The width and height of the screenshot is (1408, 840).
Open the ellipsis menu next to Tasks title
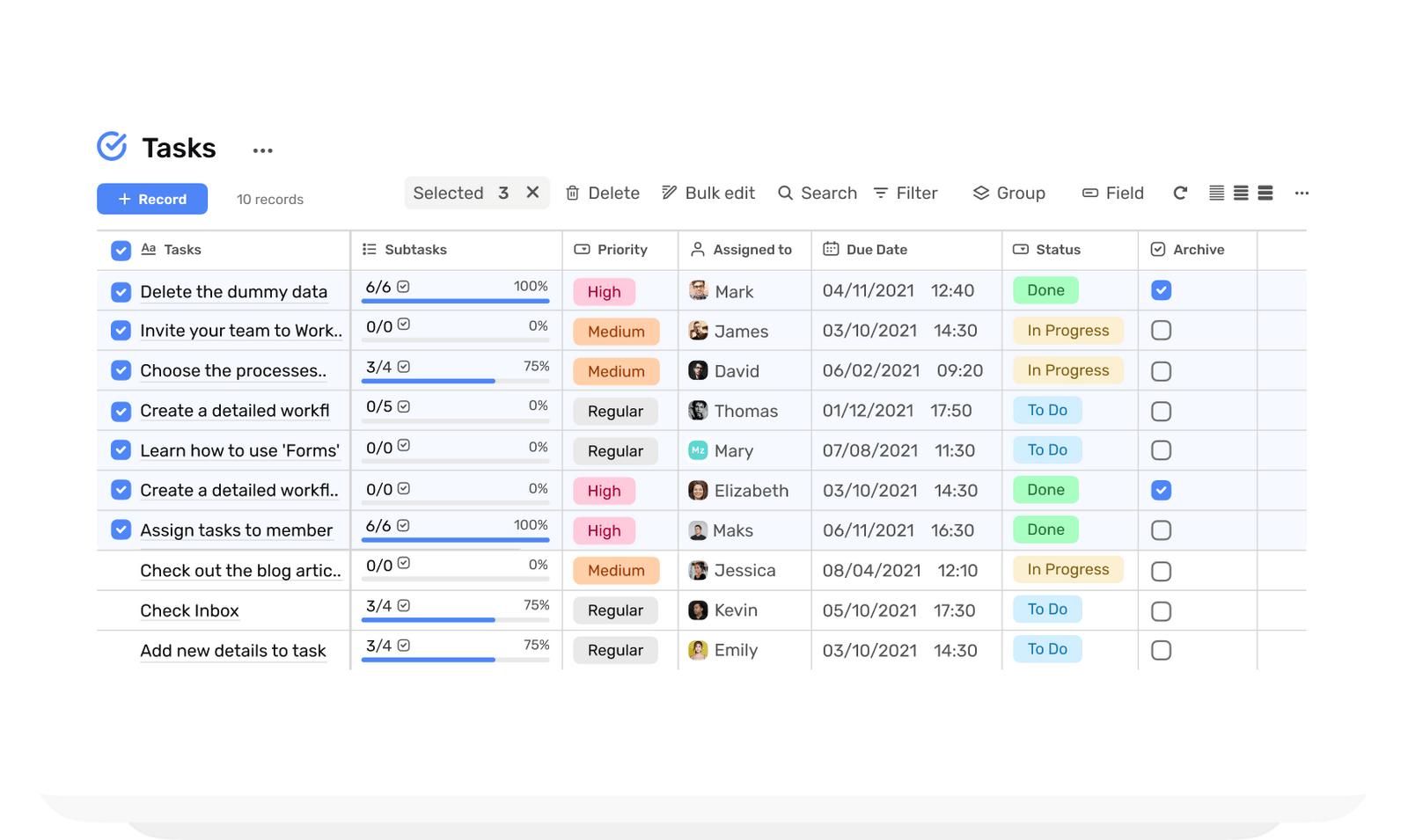[261, 150]
